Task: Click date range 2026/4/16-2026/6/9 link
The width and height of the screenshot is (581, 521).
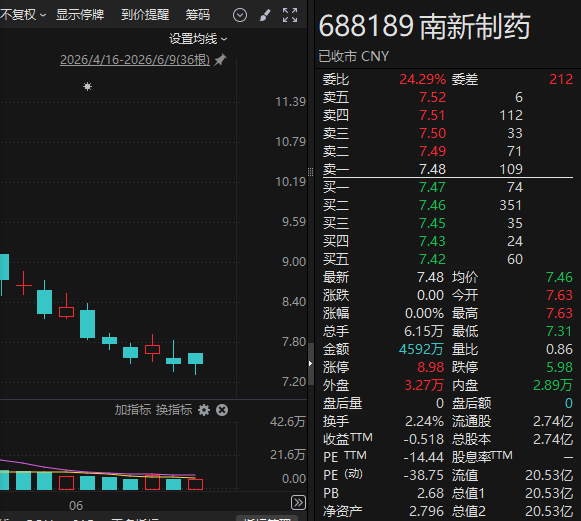Action: click(x=135, y=60)
